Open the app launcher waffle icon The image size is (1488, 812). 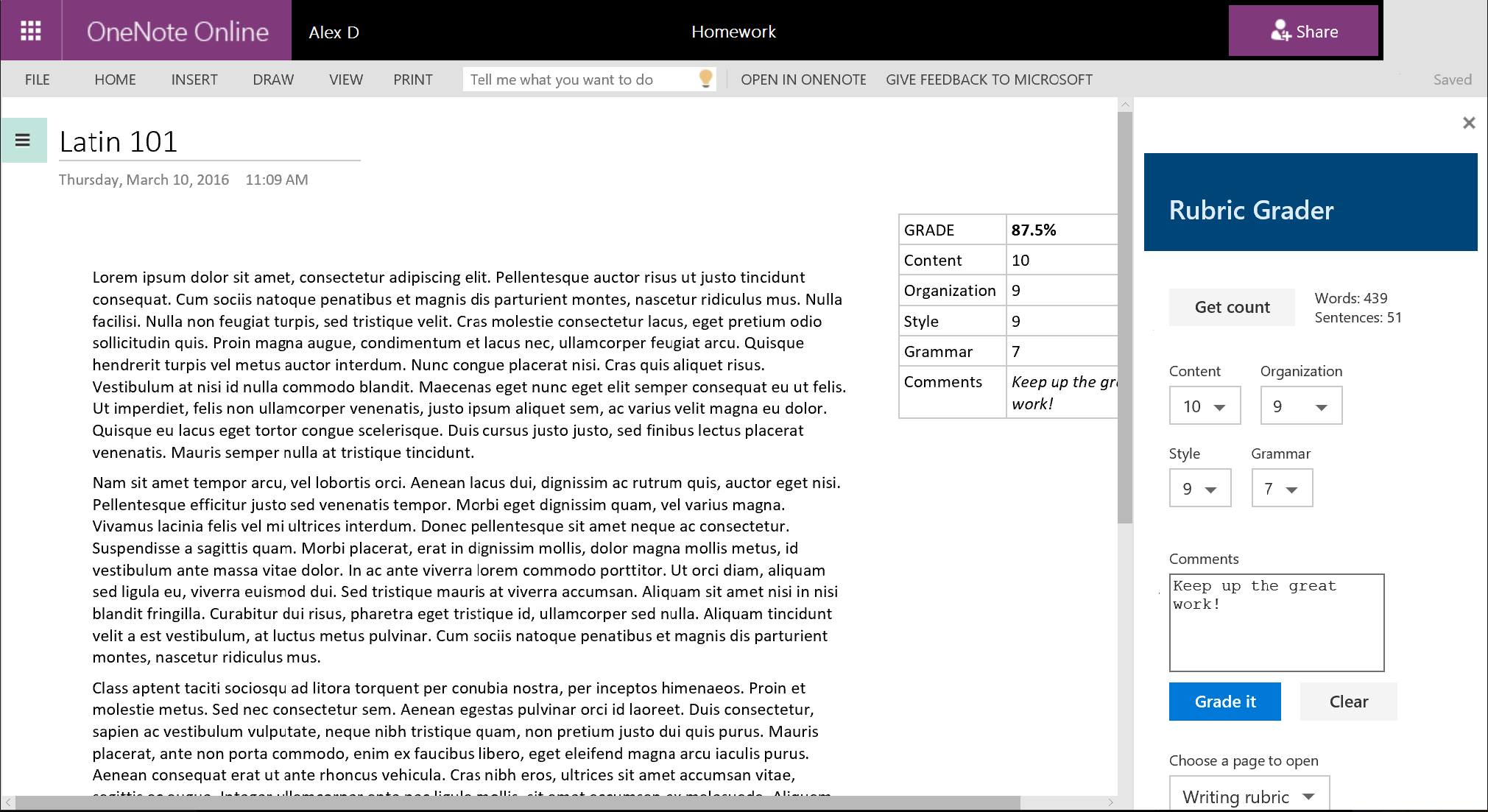[x=31, y=31]
